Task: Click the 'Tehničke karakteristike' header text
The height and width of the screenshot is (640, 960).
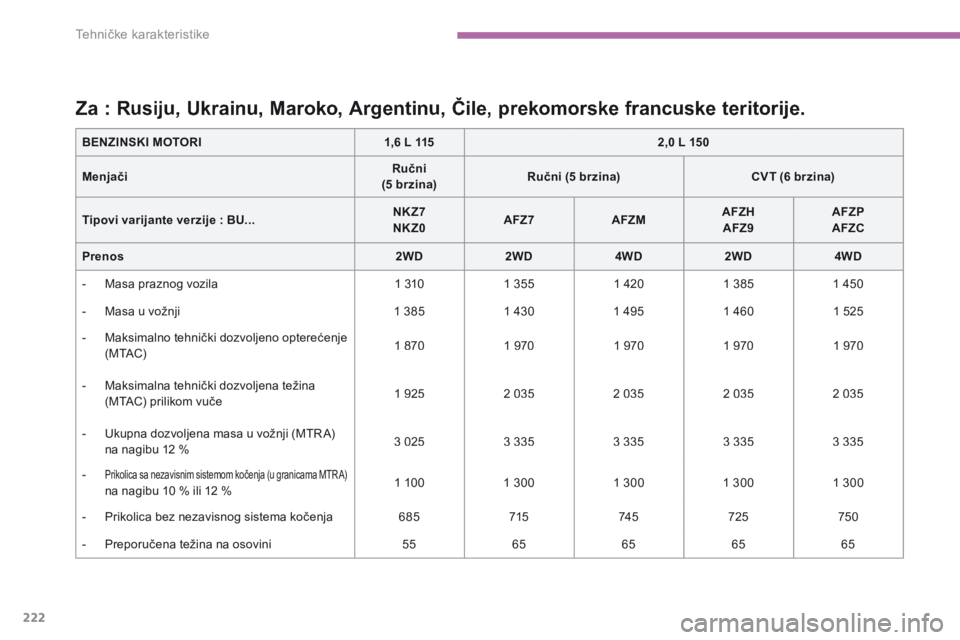Action: point(142,34)
